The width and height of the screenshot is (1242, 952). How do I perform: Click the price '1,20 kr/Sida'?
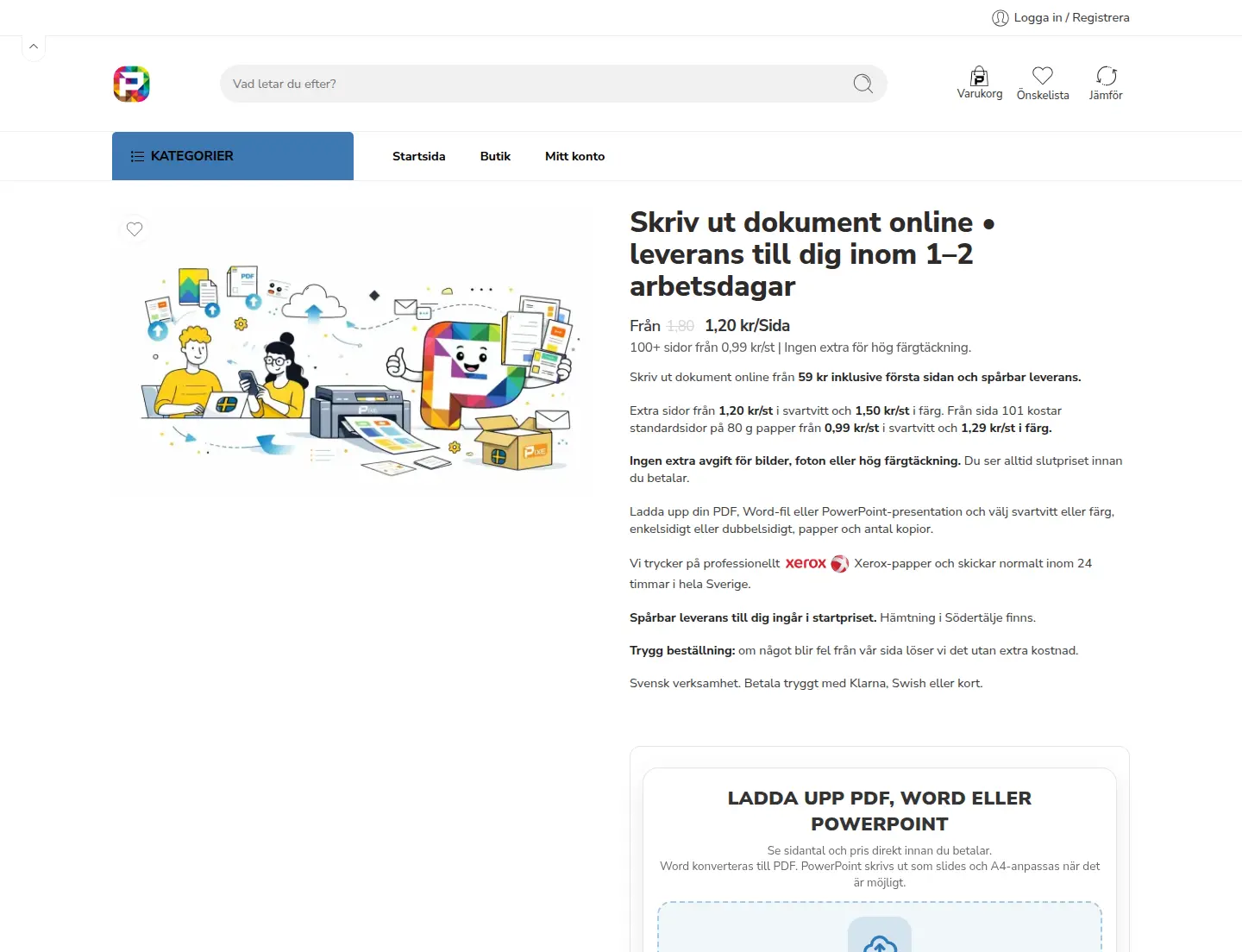tap(747, 326)
